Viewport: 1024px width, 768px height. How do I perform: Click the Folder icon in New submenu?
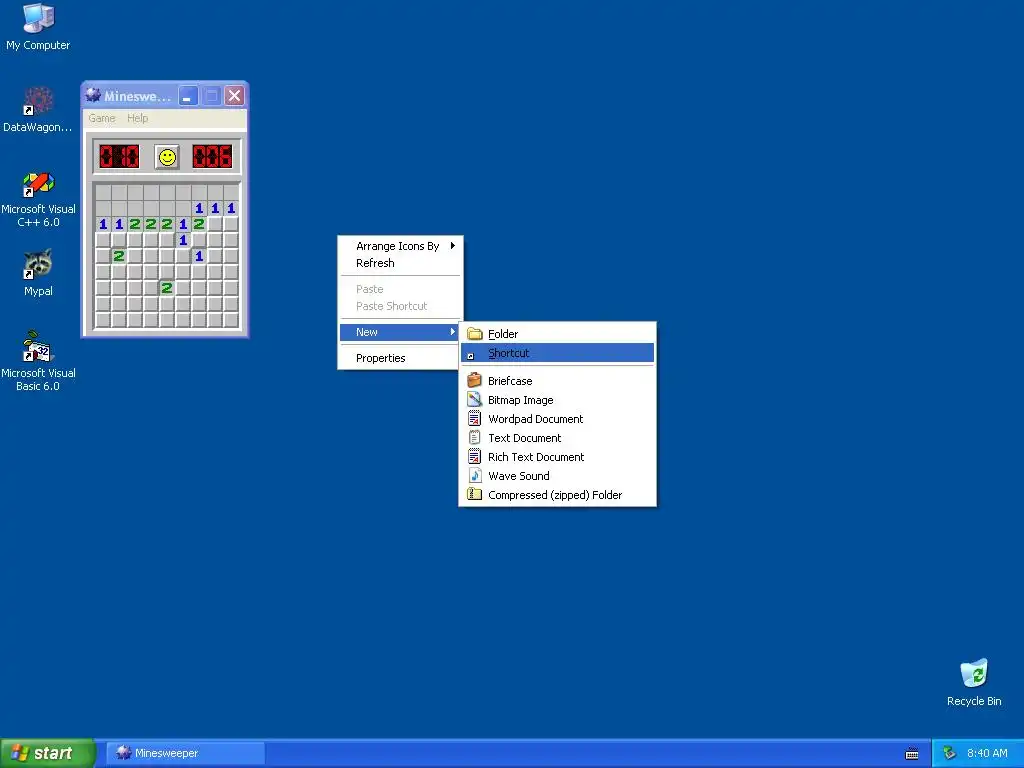(x=475, y=334)
